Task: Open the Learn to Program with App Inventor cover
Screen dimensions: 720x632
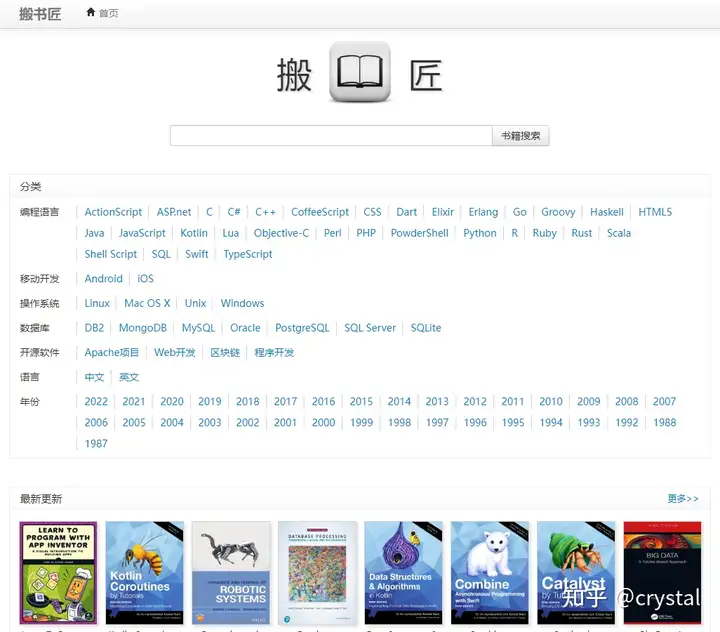Action: point(58,573)
